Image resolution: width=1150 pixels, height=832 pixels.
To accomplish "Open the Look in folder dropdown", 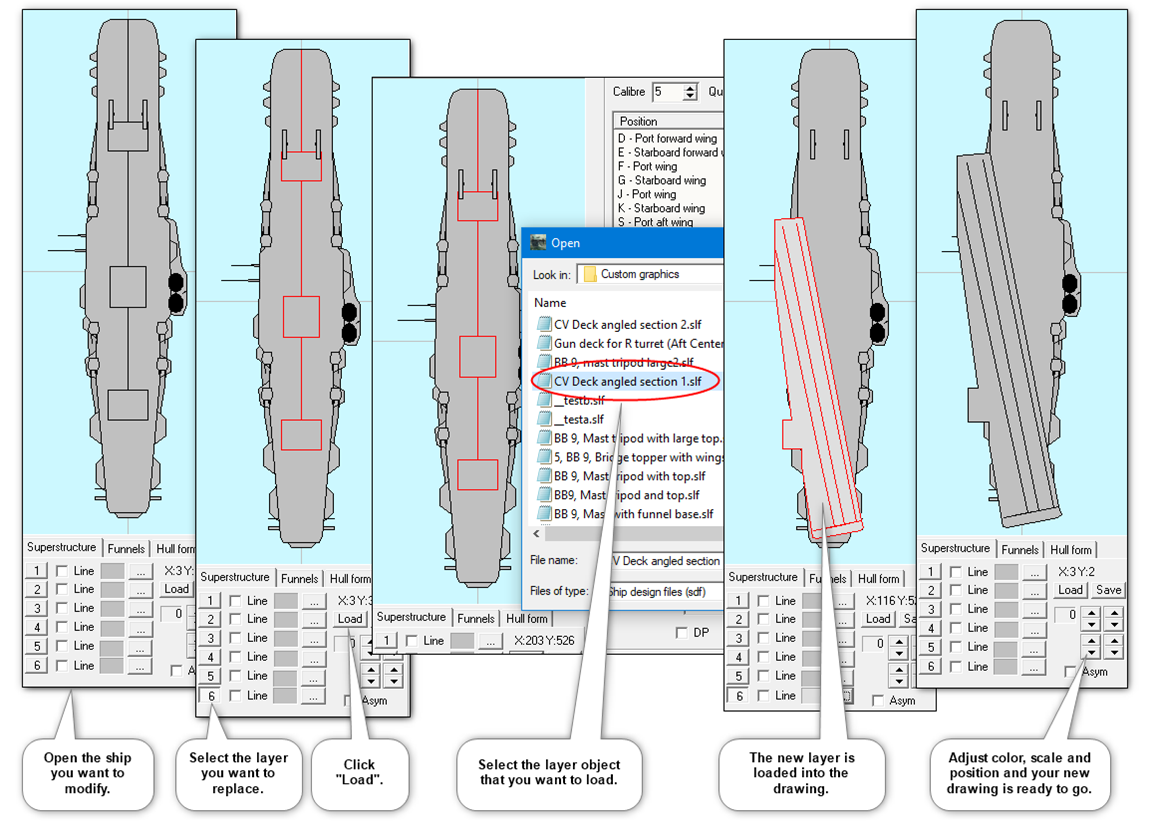I will tap(650, 274).
